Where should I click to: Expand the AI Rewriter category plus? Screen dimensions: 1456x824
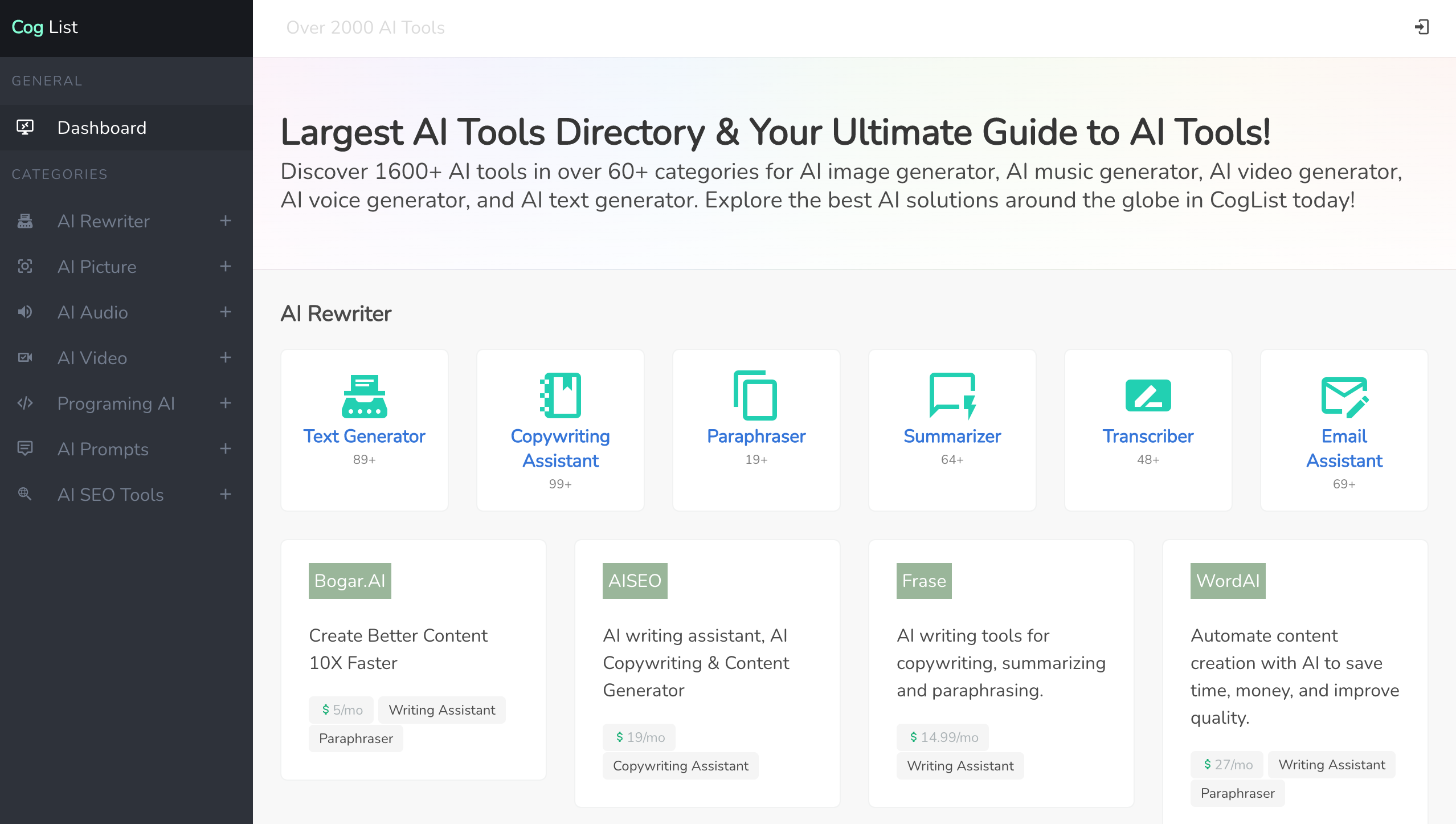(x=226, y=221)
